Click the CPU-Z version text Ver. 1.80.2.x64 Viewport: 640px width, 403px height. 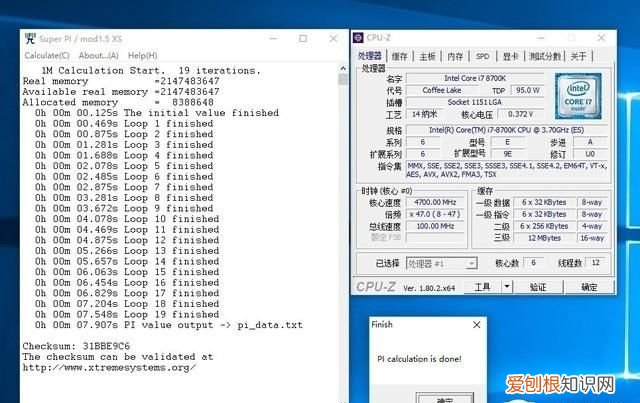(x=429, y=288)
